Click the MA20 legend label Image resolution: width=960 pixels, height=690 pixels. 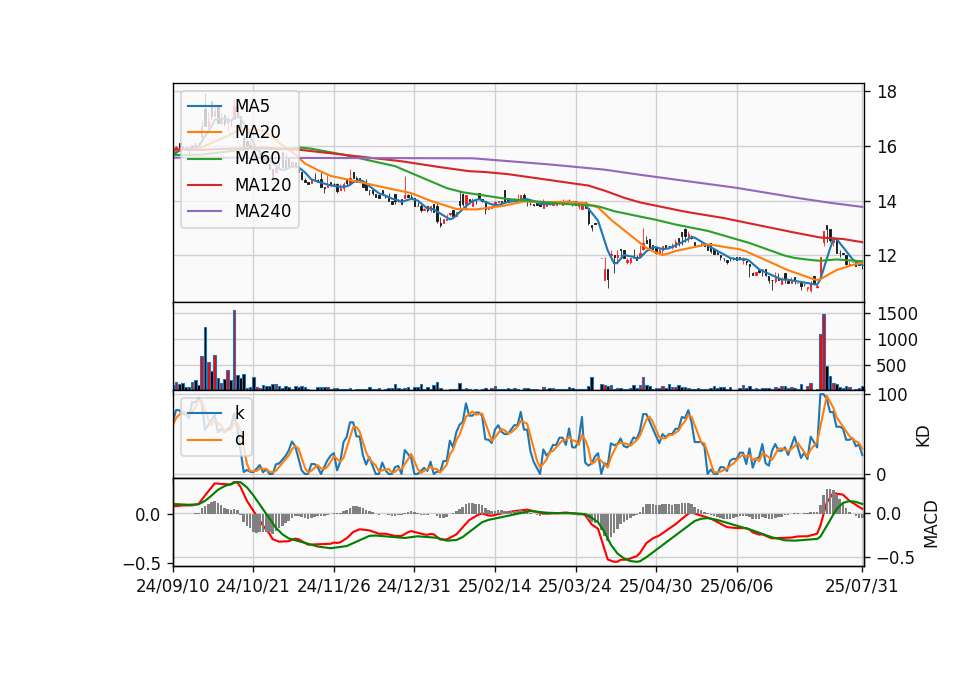258,132
